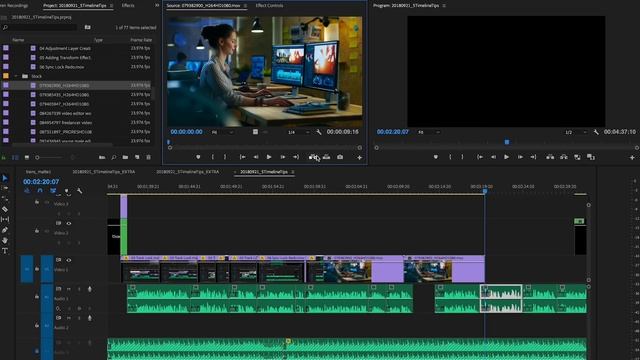Mute Audio 1 track
The width and height of the screenshot is (640, 360).
point(69,289)
